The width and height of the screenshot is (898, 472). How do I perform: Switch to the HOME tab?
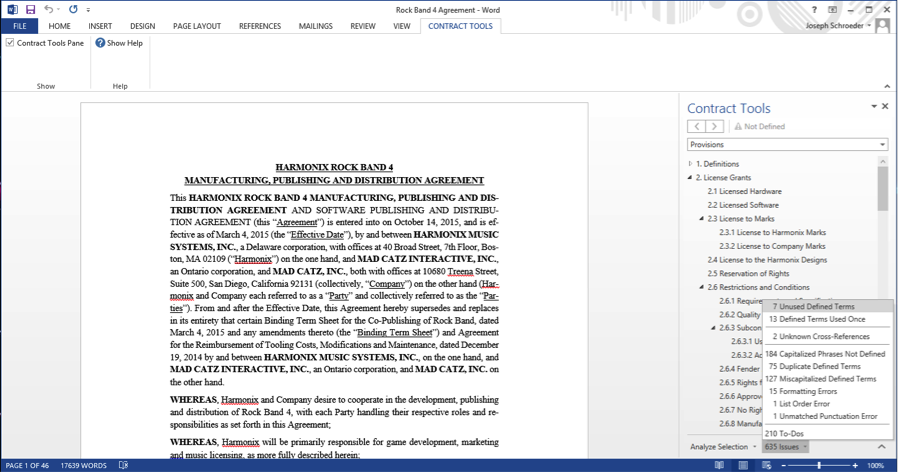tap(60, 26)
